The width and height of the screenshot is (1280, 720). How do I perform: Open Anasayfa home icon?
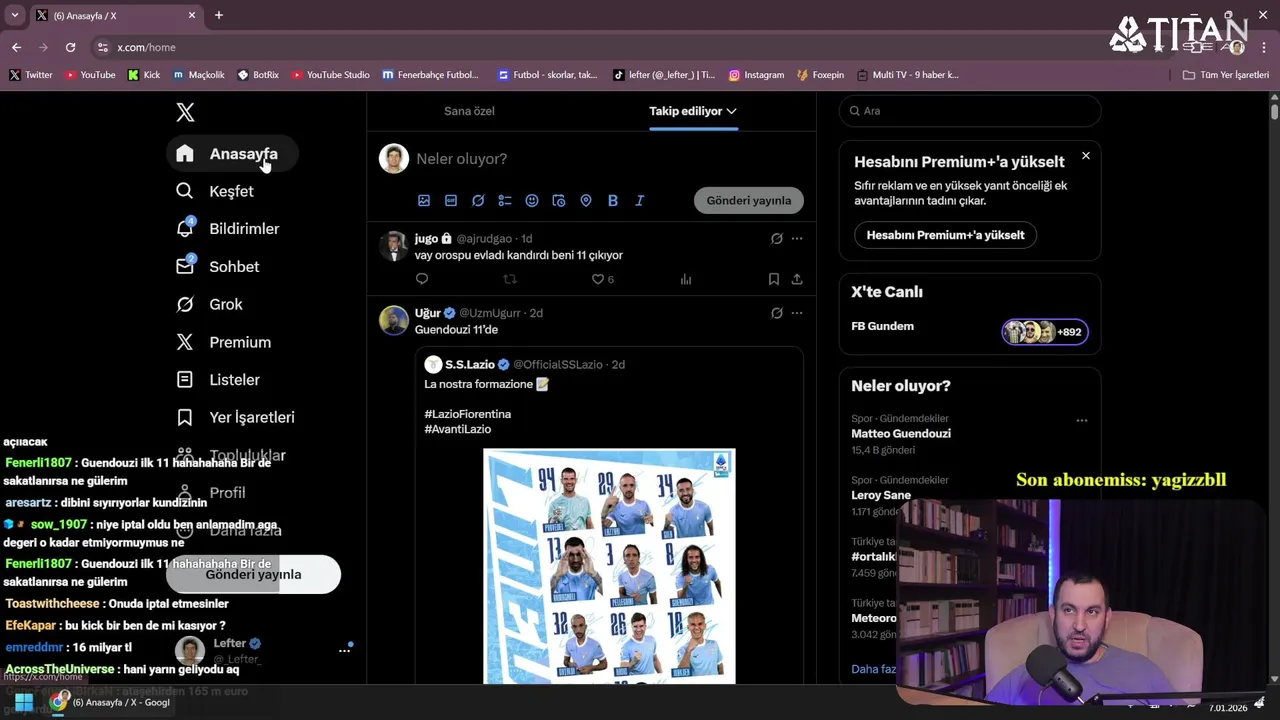point(185,153)
